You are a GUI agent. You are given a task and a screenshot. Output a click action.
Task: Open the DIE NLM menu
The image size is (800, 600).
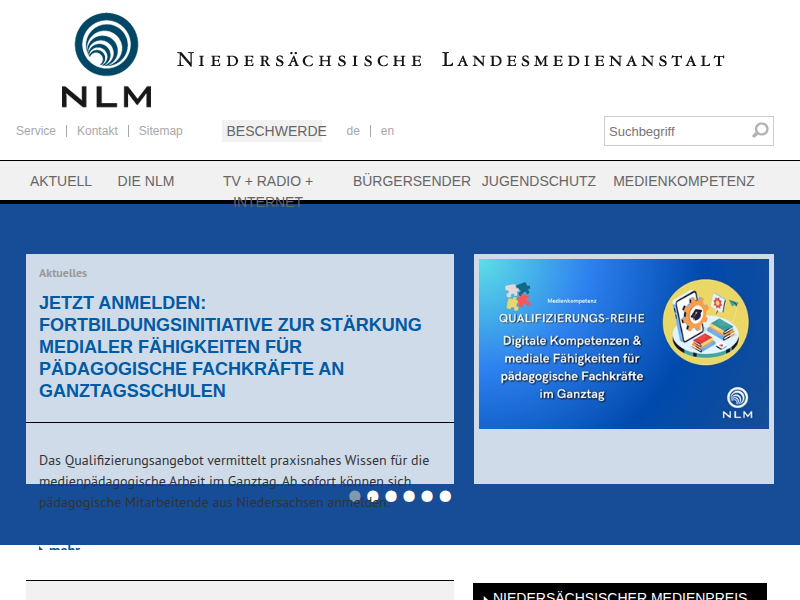(x=146, y=181)
